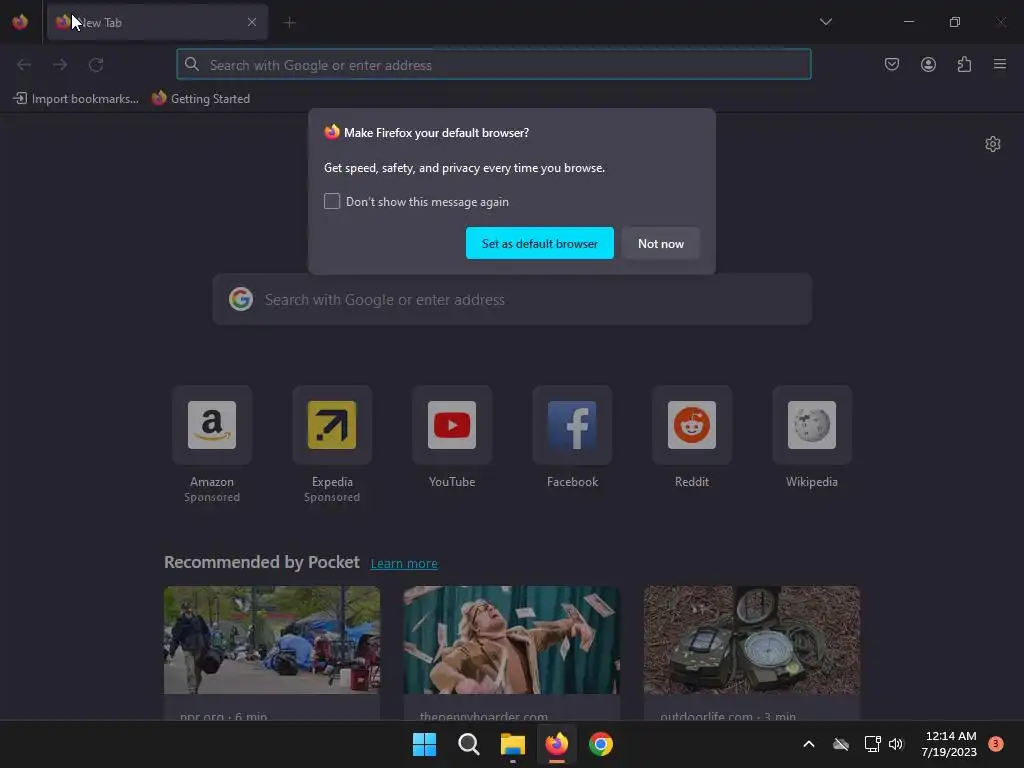This screenshot has width=1024, height=768.
Task: Select the New Tab tab
Action: point(157,22)
